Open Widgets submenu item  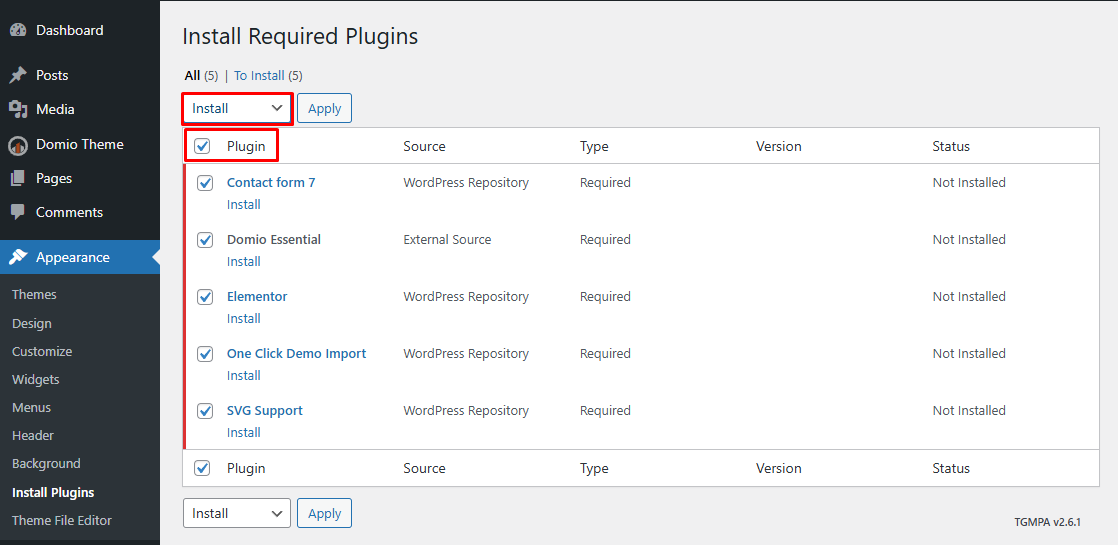[36, 380]
